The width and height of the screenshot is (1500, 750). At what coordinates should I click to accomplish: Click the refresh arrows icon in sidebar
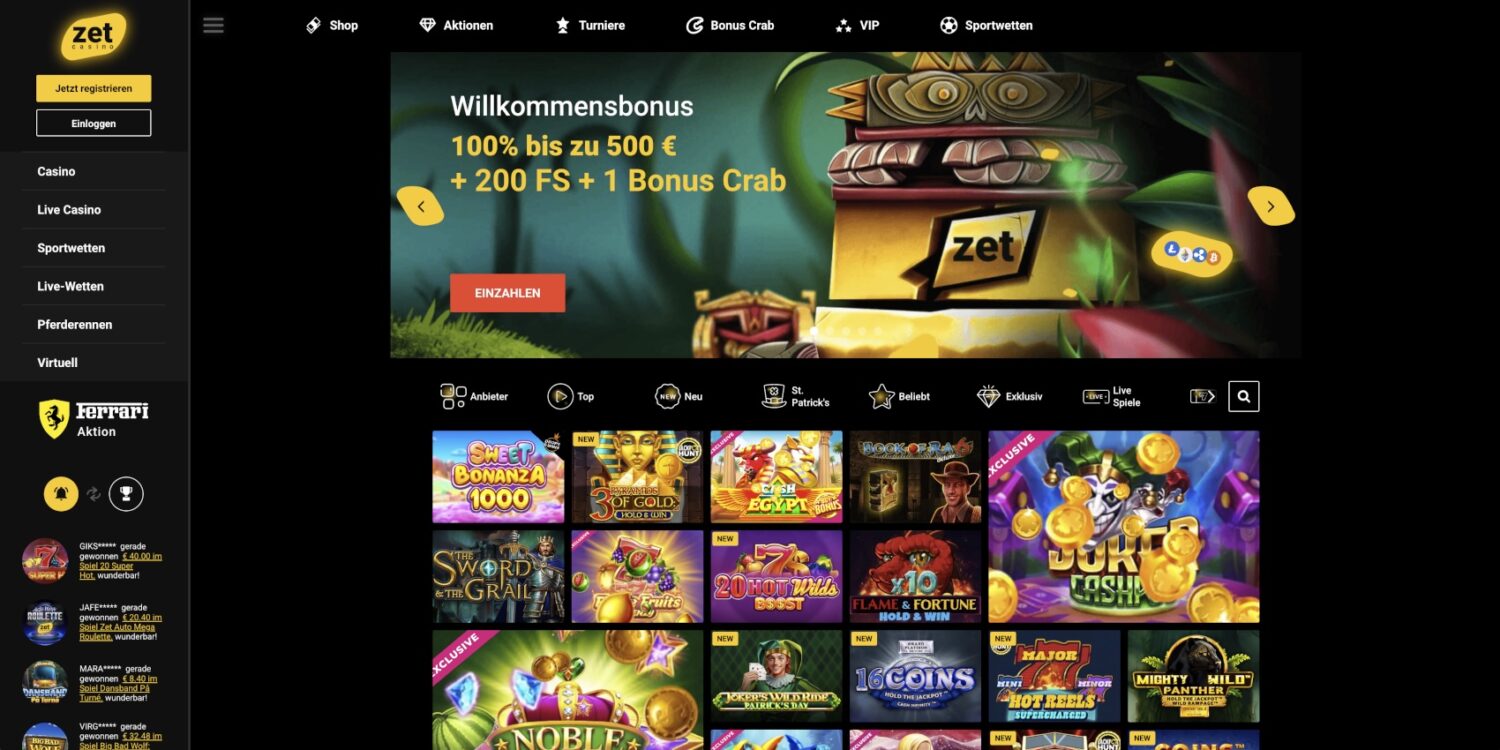(94, 493)
